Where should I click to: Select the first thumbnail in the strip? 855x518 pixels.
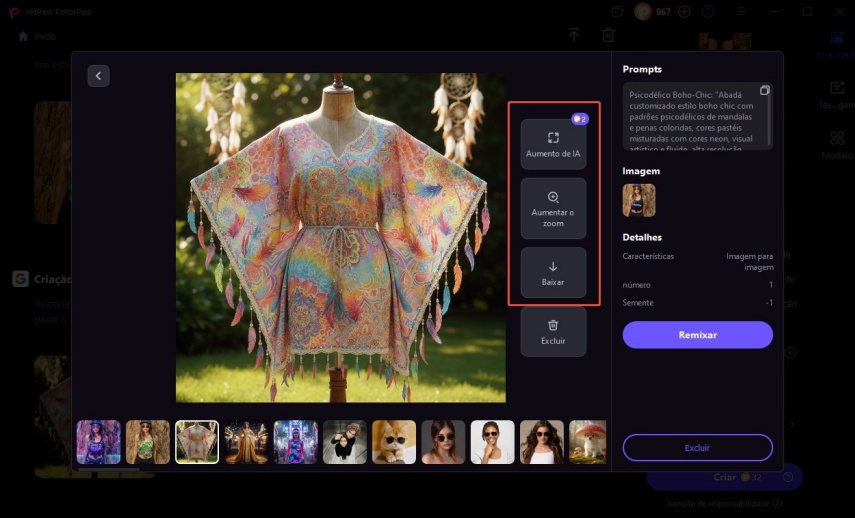coord(98,441)
